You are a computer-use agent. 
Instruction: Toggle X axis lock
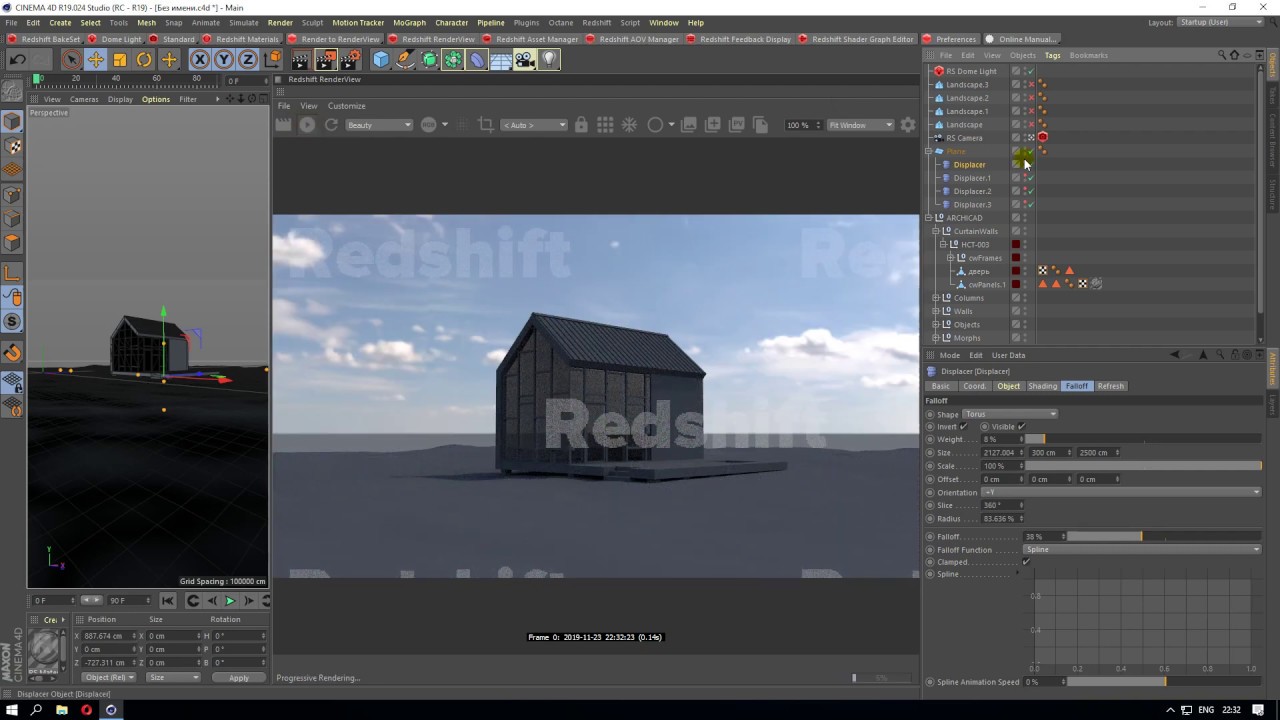tap(199, 60)
